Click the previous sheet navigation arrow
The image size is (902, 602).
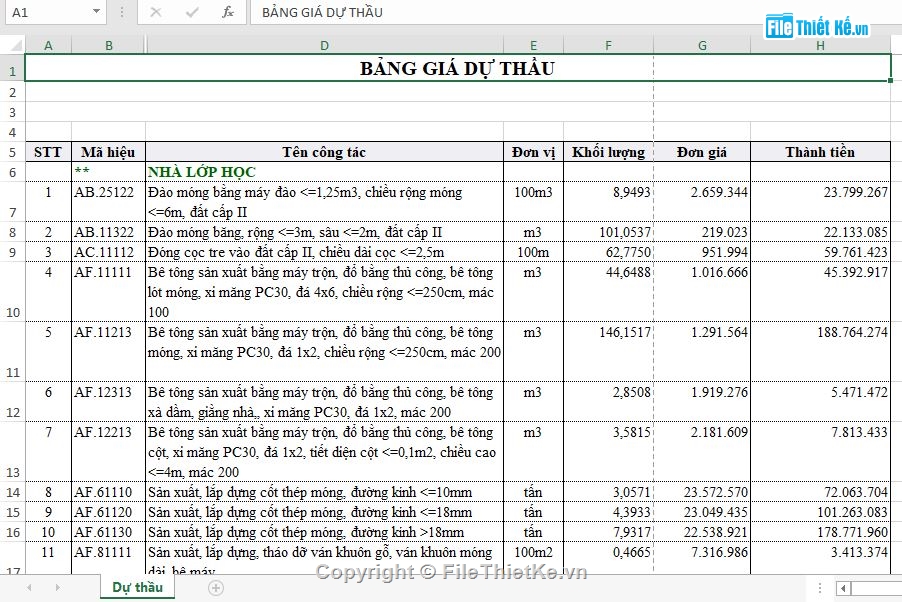(x=29, y=588)
